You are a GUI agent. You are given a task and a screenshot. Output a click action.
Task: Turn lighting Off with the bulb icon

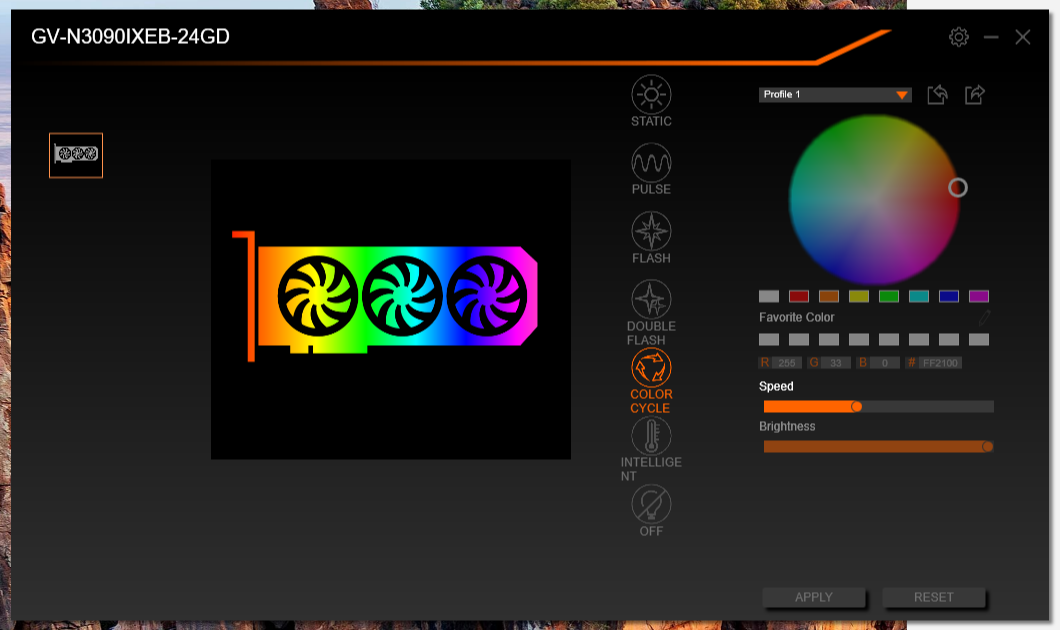[x=651, y=504]
